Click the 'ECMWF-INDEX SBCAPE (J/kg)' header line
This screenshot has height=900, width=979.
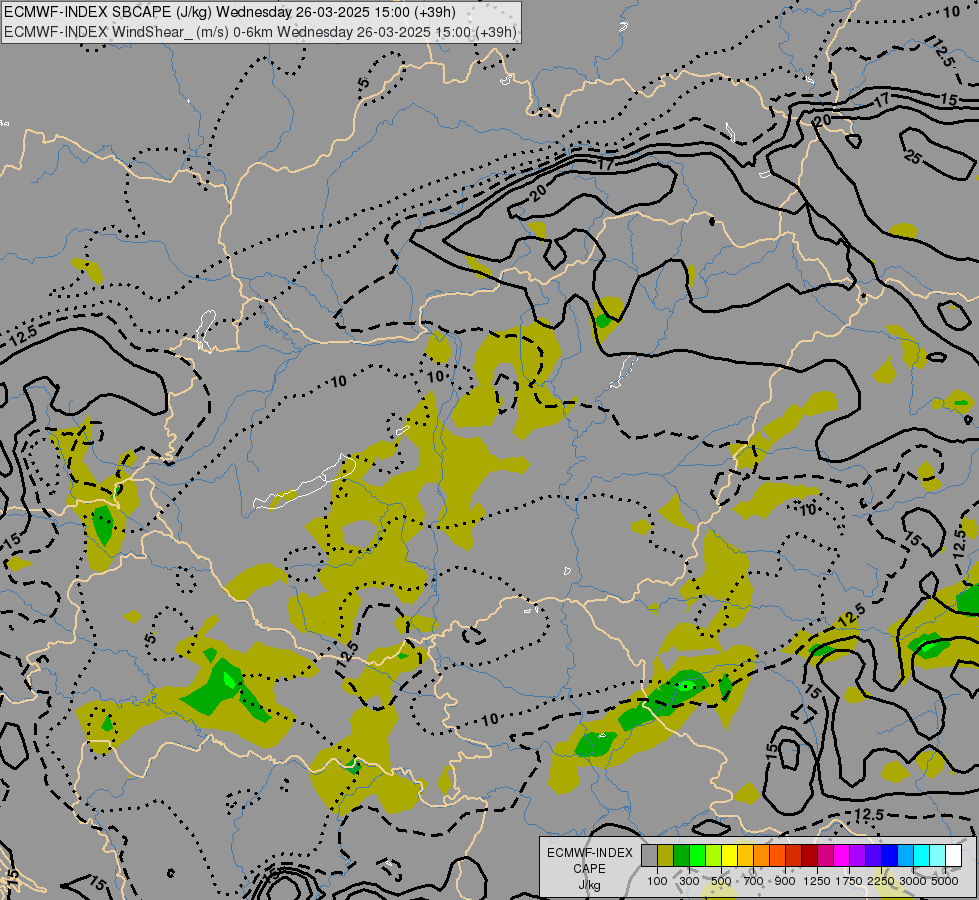click(x=230, y=12)
